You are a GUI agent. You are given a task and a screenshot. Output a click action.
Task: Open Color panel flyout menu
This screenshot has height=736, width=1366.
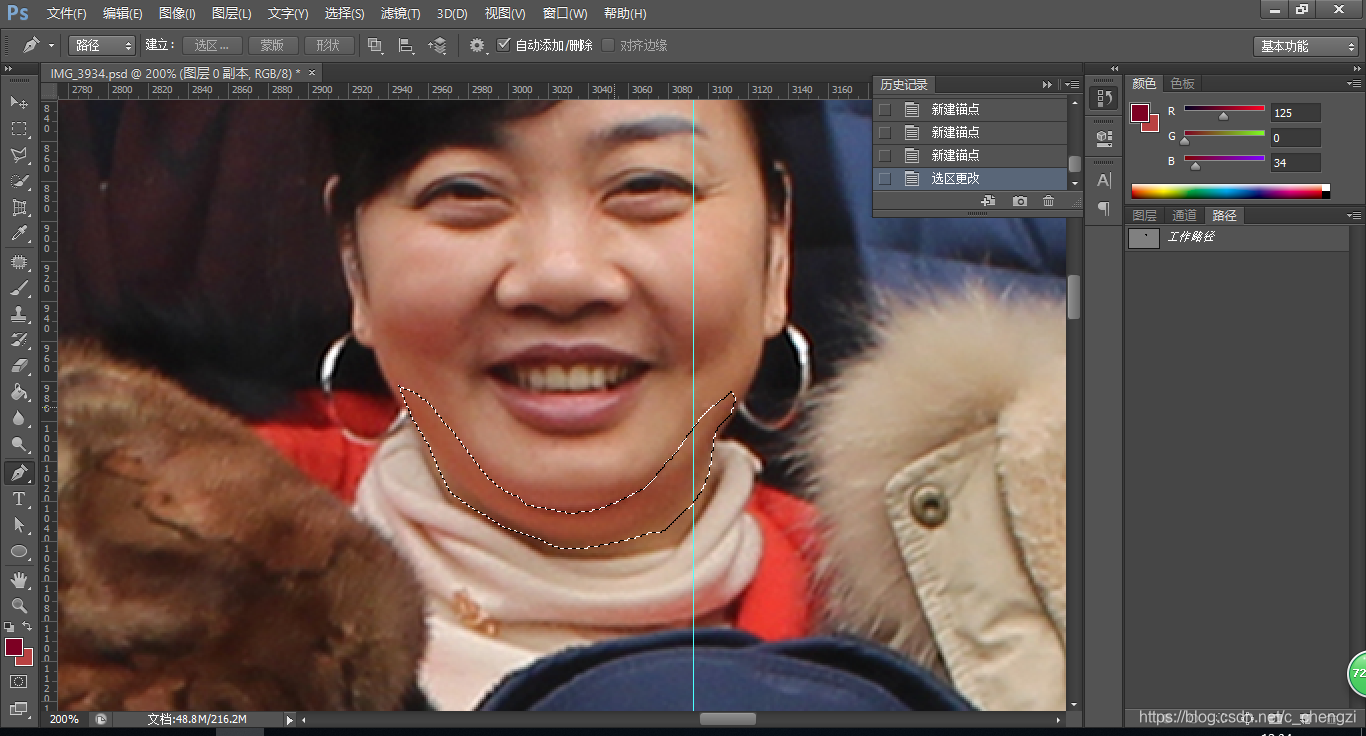[1353, 84]
